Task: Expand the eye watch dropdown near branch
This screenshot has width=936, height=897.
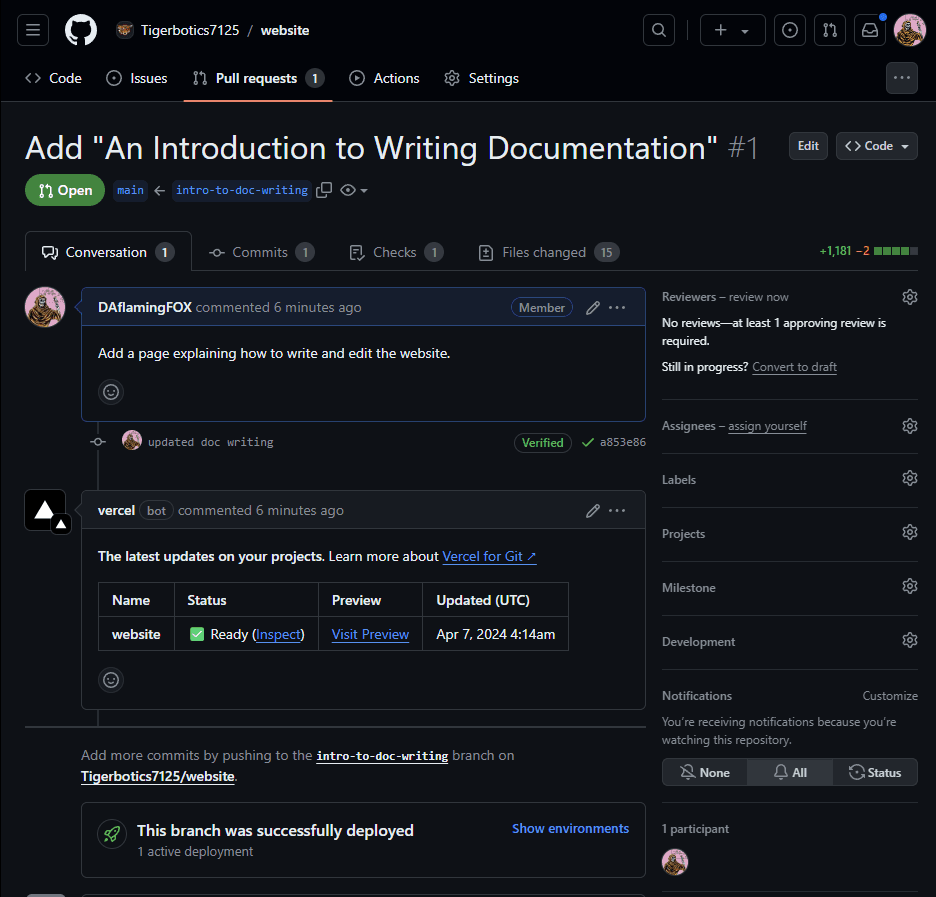Action: click(x=354, y=190)
